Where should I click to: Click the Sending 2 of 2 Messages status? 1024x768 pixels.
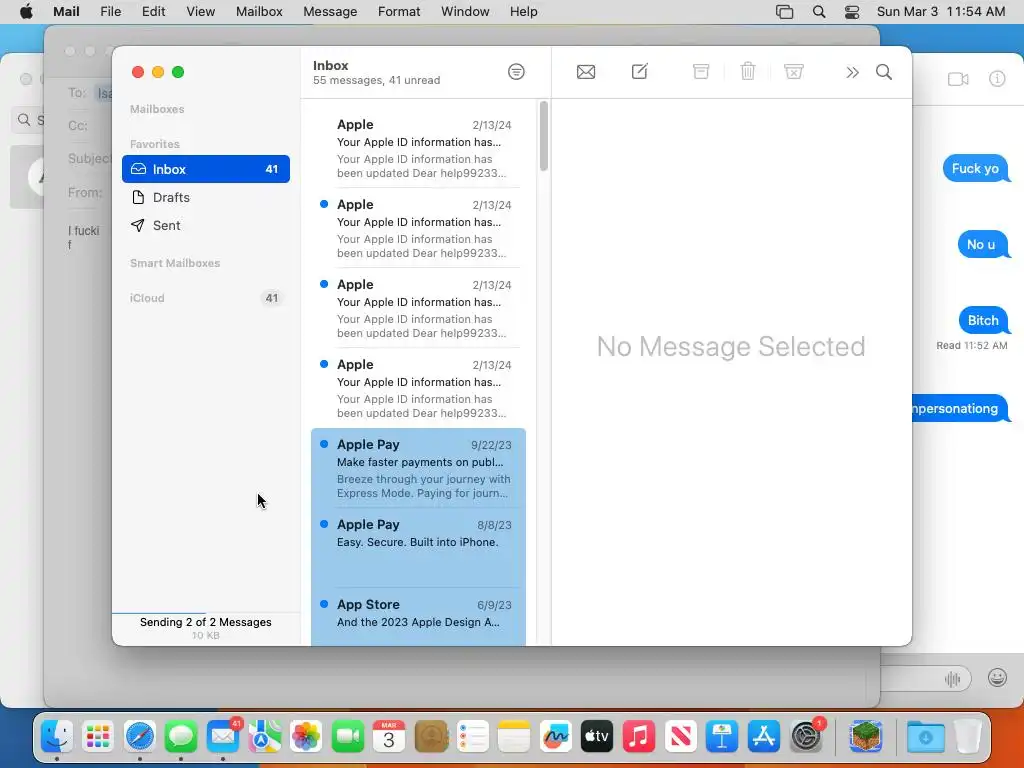206,622
